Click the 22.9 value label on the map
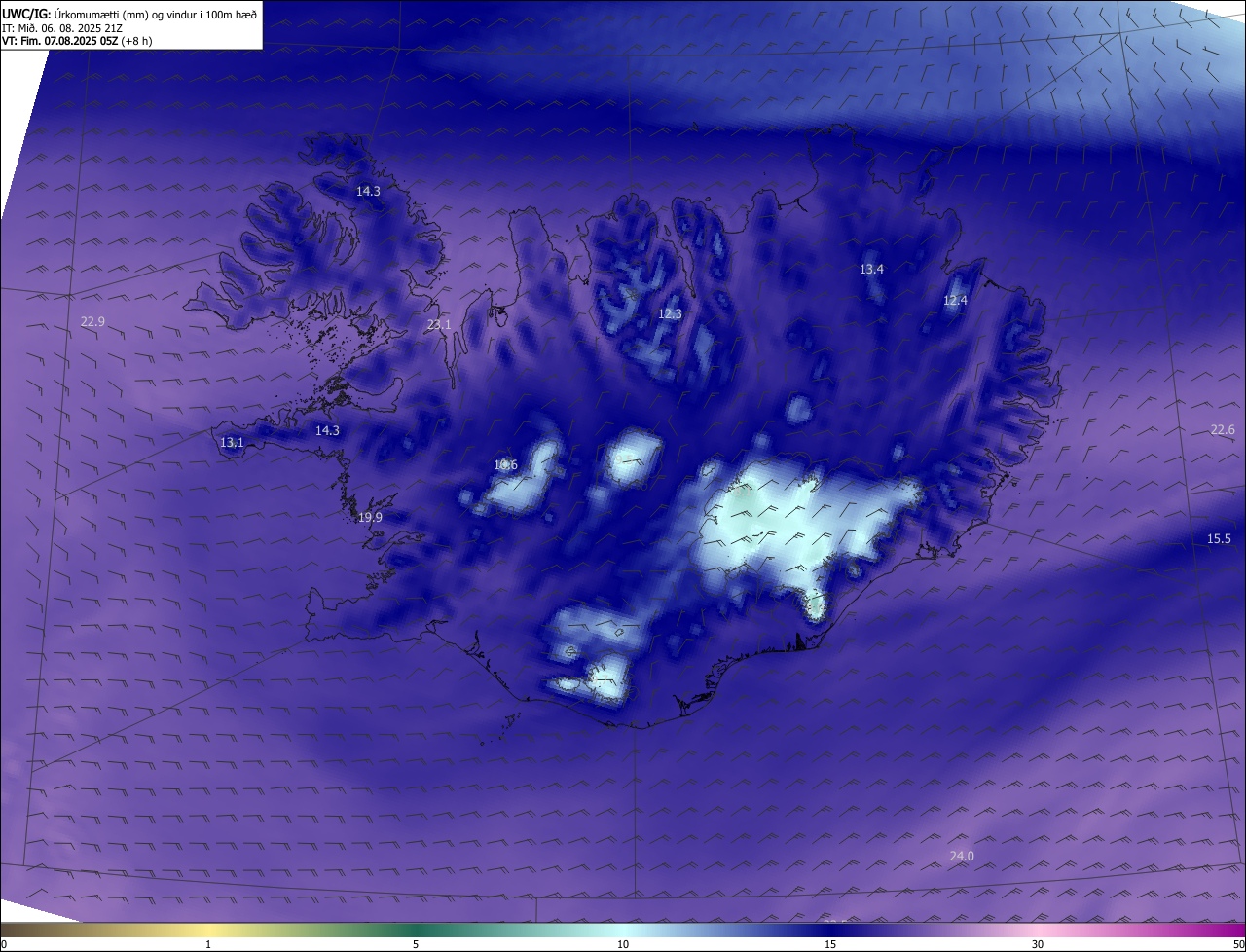 tap(92, 321)
